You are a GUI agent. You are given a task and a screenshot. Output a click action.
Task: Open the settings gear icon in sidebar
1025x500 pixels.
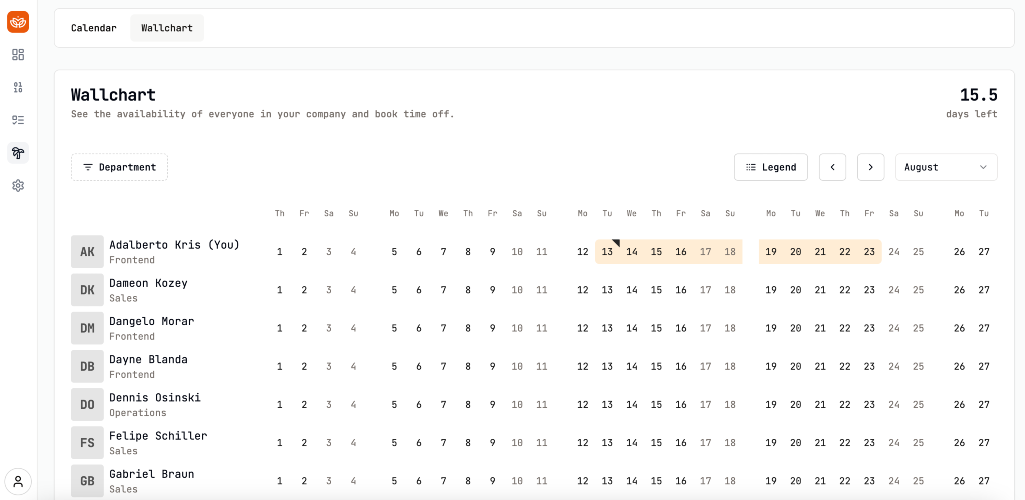coord(18,186)
